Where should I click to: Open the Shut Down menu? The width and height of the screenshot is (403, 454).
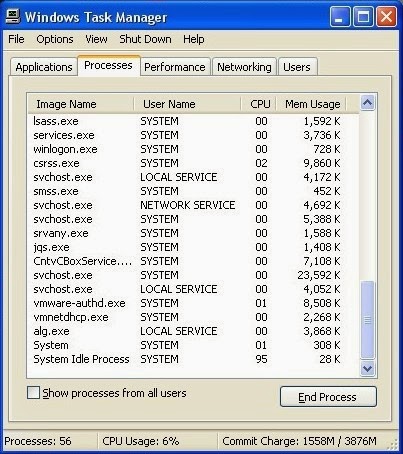click(145, 39)
